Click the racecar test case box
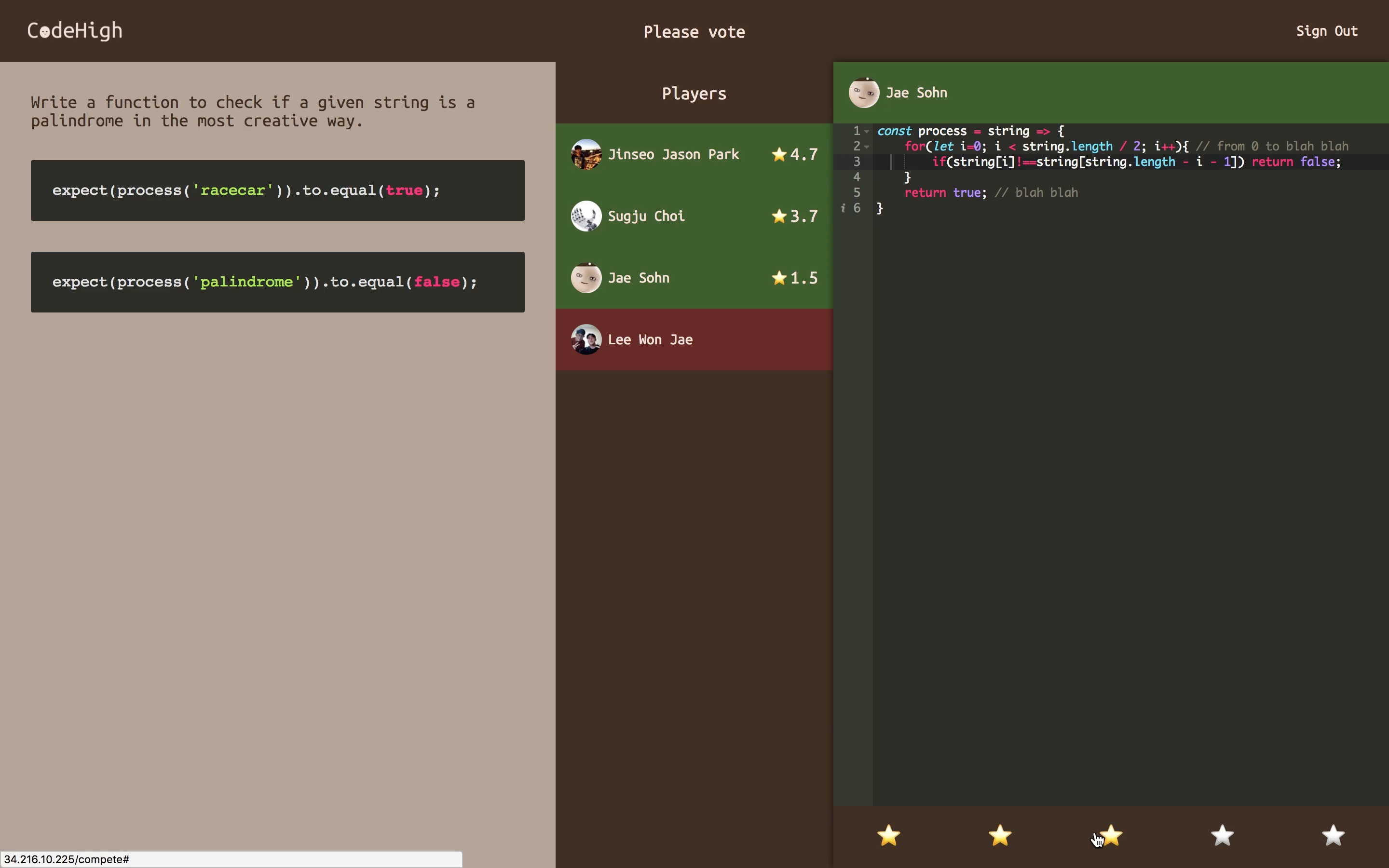The height and width of the screenshot is (868, 1389). click(277, 190)
